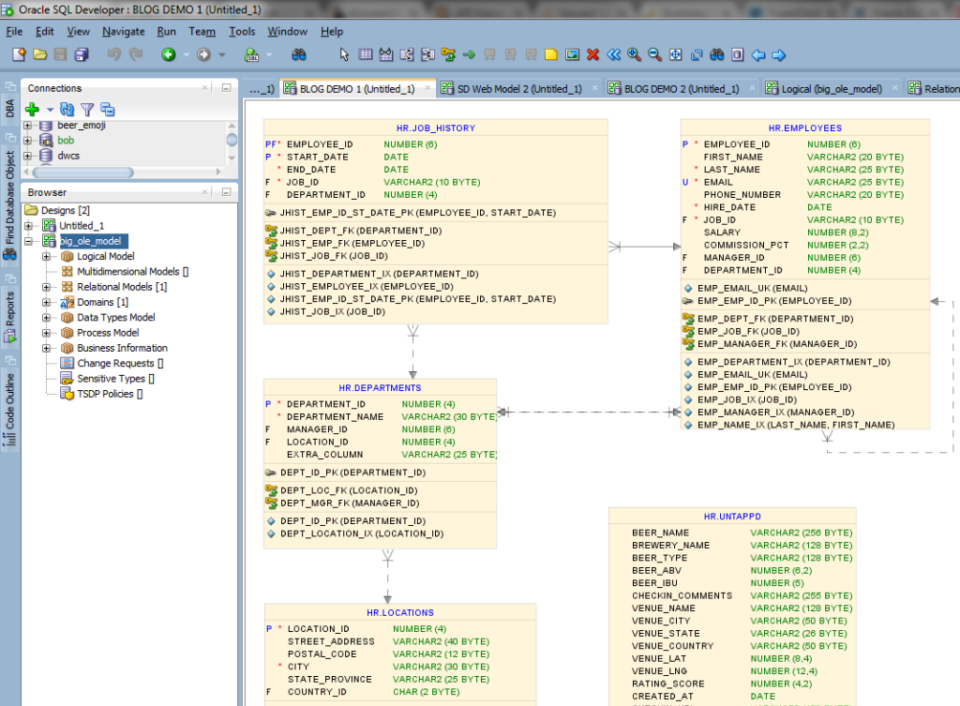Apply a filter to the connections
Viewport: 960px width, 706px height.
(x=87, y=109)
